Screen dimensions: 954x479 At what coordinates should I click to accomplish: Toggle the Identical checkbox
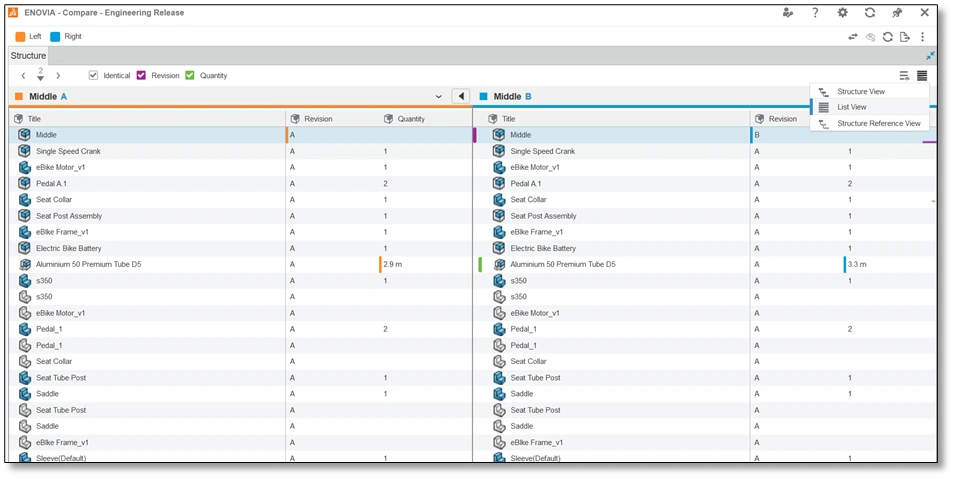click(x=93, y=75)
